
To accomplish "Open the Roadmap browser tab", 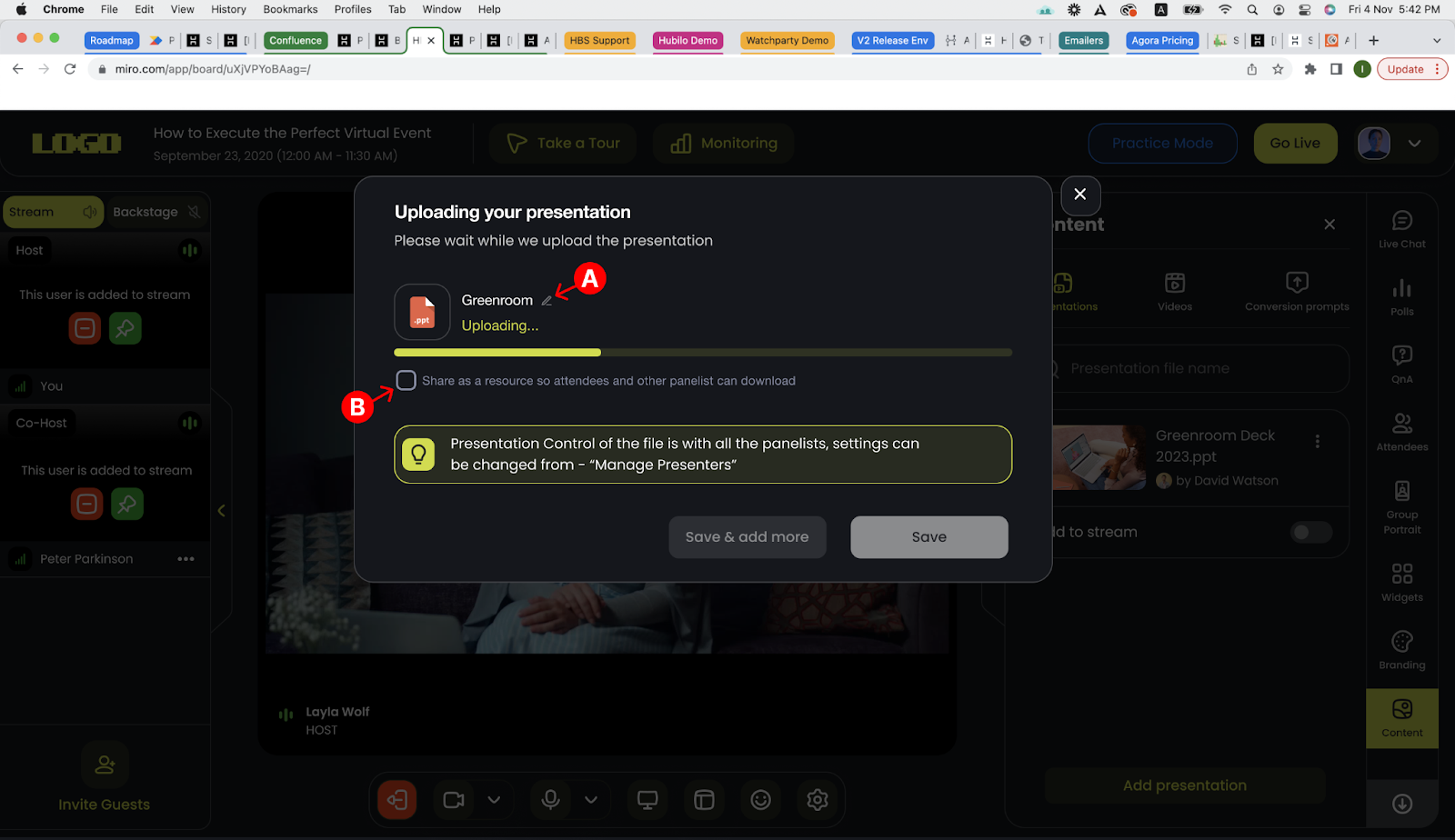I will (x=112, y=40).
